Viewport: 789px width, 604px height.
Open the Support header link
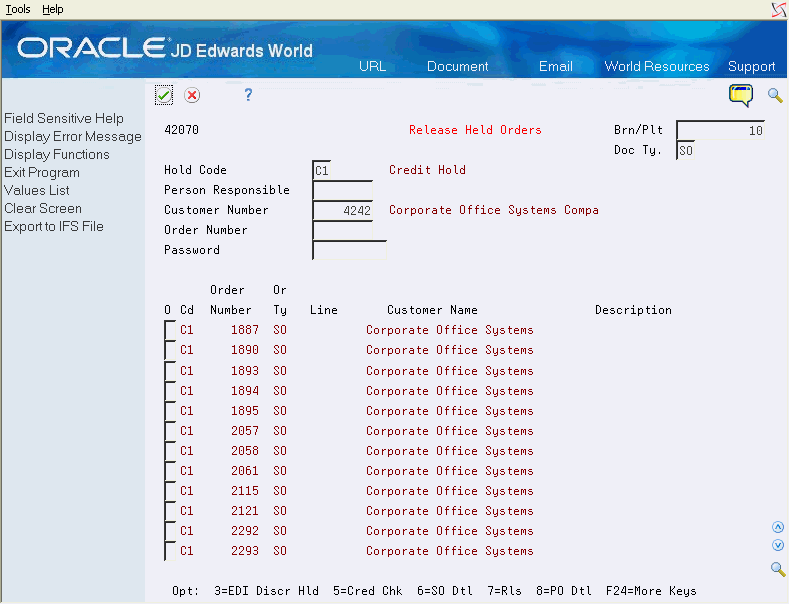coord(751,66)
